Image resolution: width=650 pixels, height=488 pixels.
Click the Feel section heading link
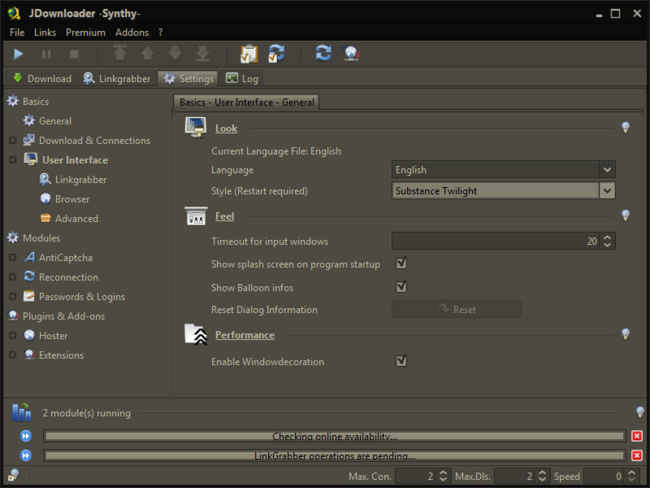pos(225,216)
